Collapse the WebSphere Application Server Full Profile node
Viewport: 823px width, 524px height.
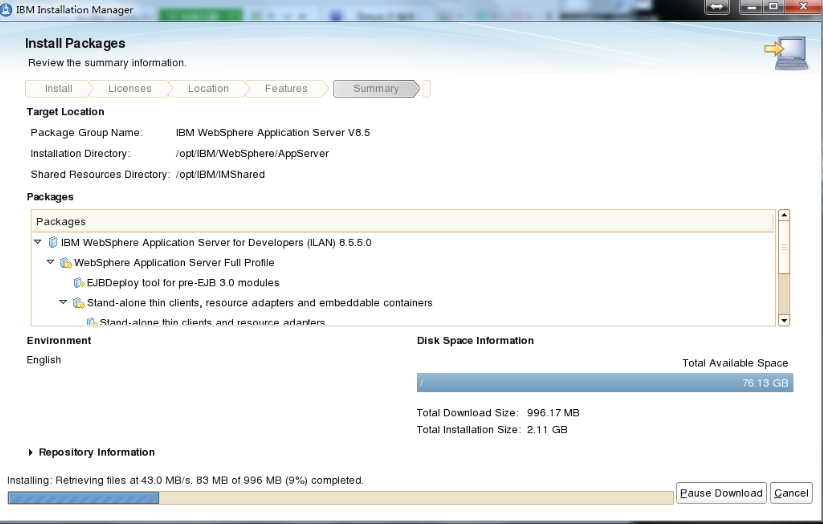click(x=50, y=262)
